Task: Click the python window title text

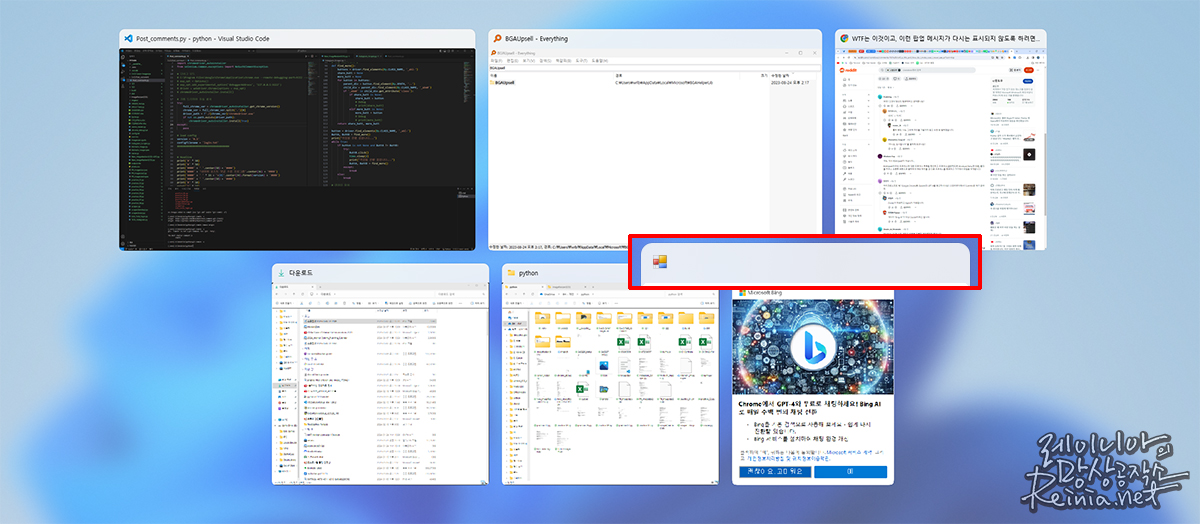Action: tap(529, 272)
